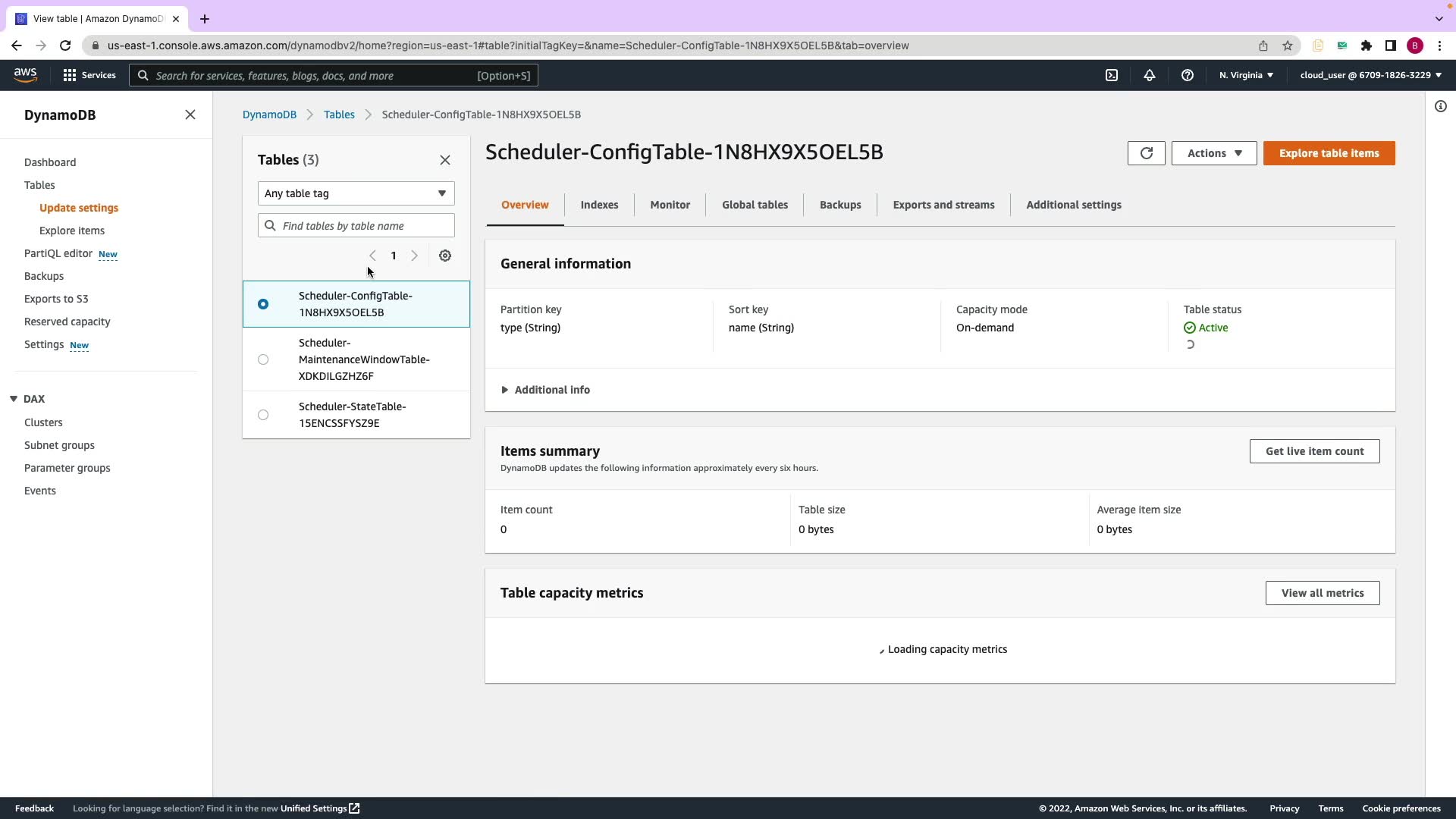Click the help question mark icon
The image size is (1456, 819).
click(1188, 75)
